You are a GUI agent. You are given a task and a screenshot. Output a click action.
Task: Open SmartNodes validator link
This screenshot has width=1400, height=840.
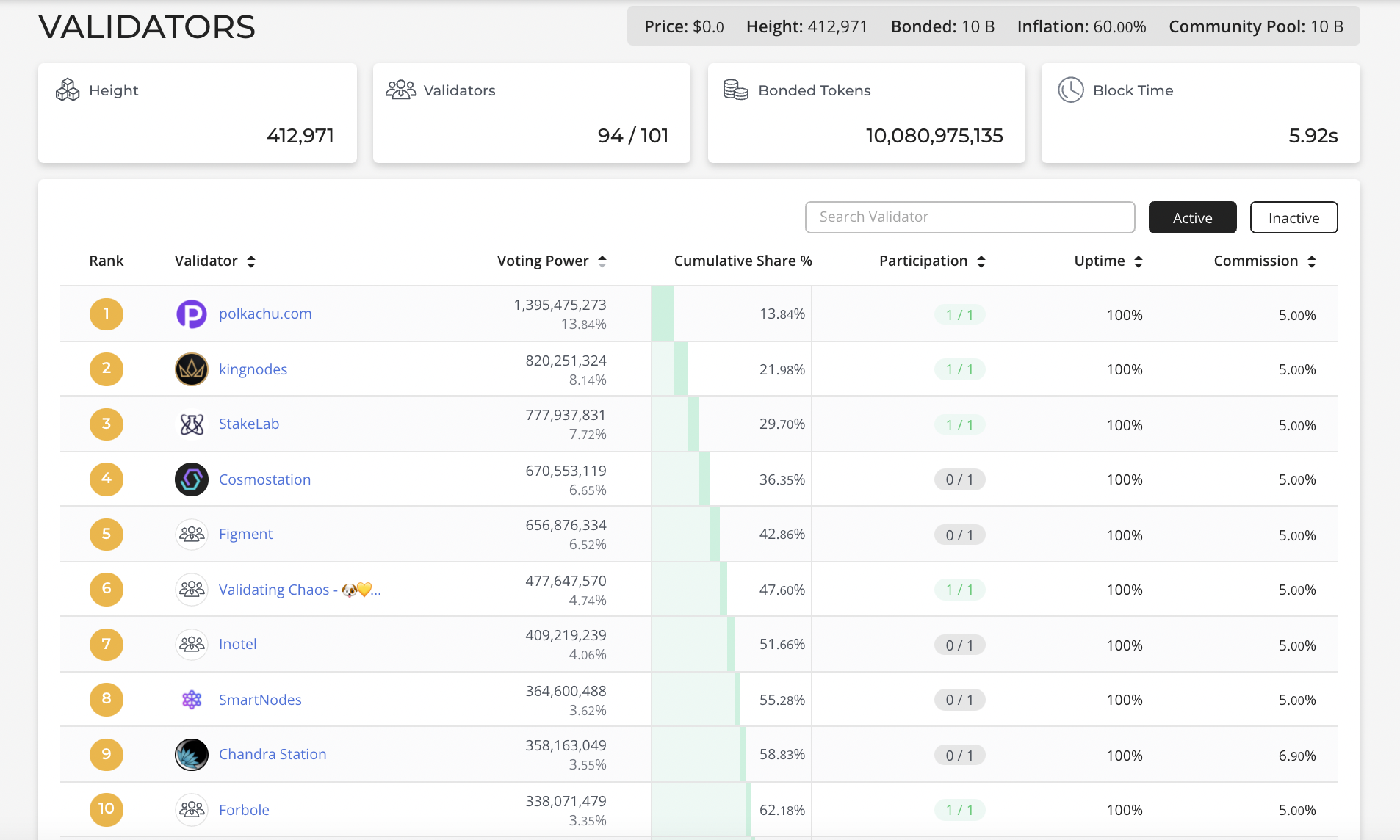pos(260,700)
